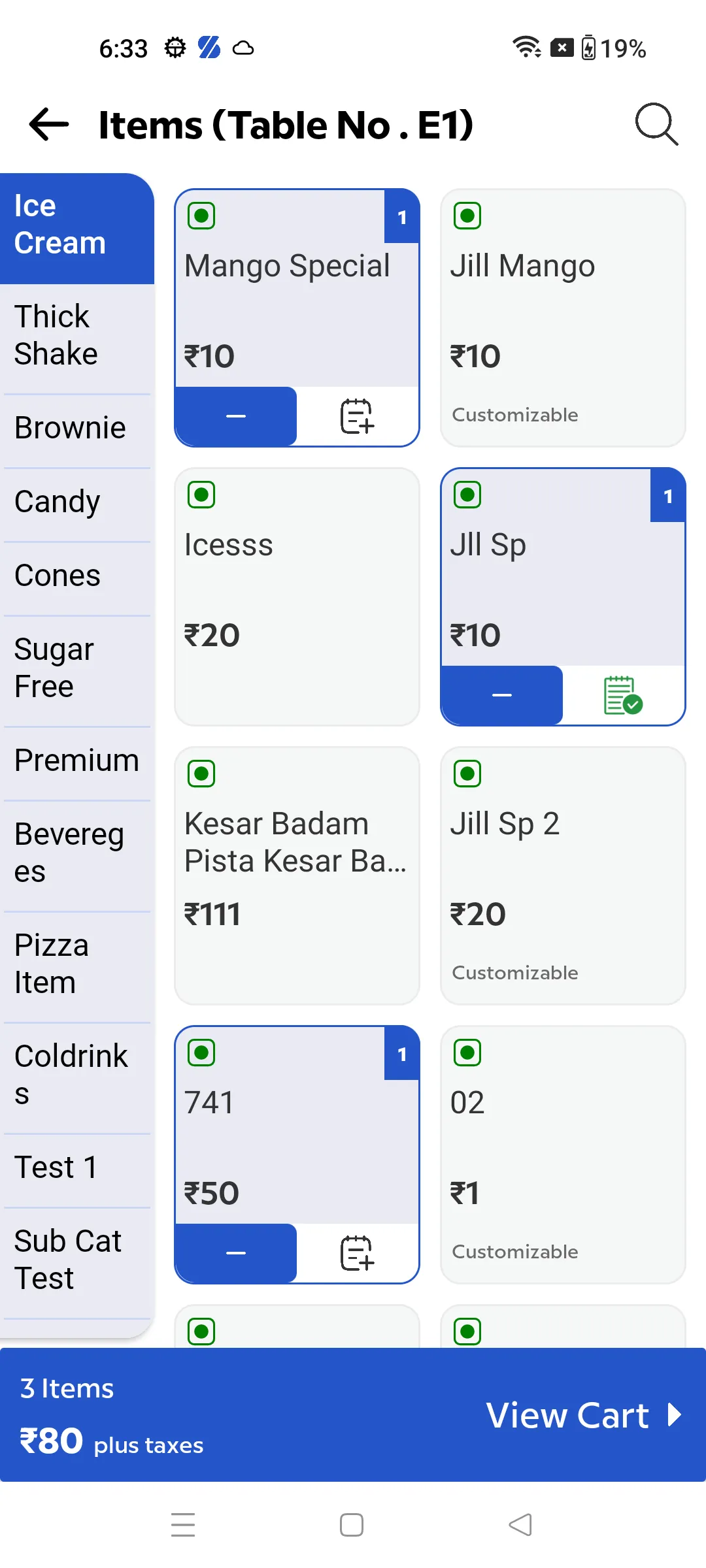Image resolution: width=706 pixels, height=1568 pixels.
Task: Expand the cart using the View Cart arrow
Action: (x=674, y=1415)
